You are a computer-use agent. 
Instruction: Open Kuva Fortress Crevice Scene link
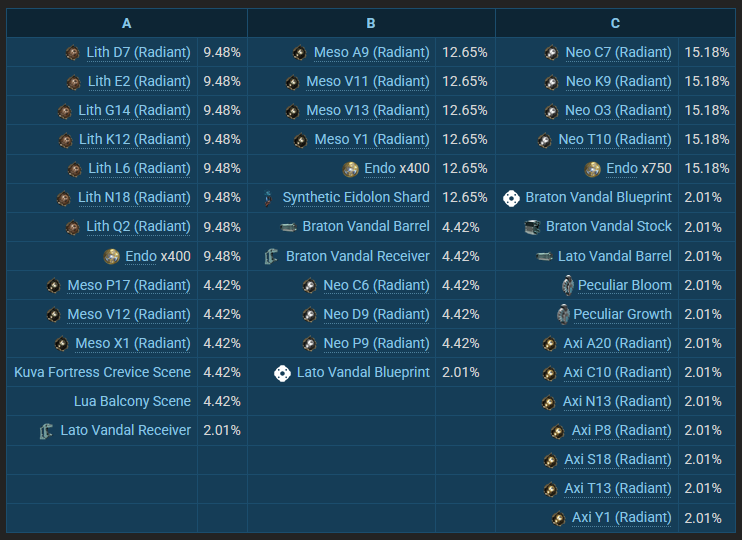[x=102, y=372]
